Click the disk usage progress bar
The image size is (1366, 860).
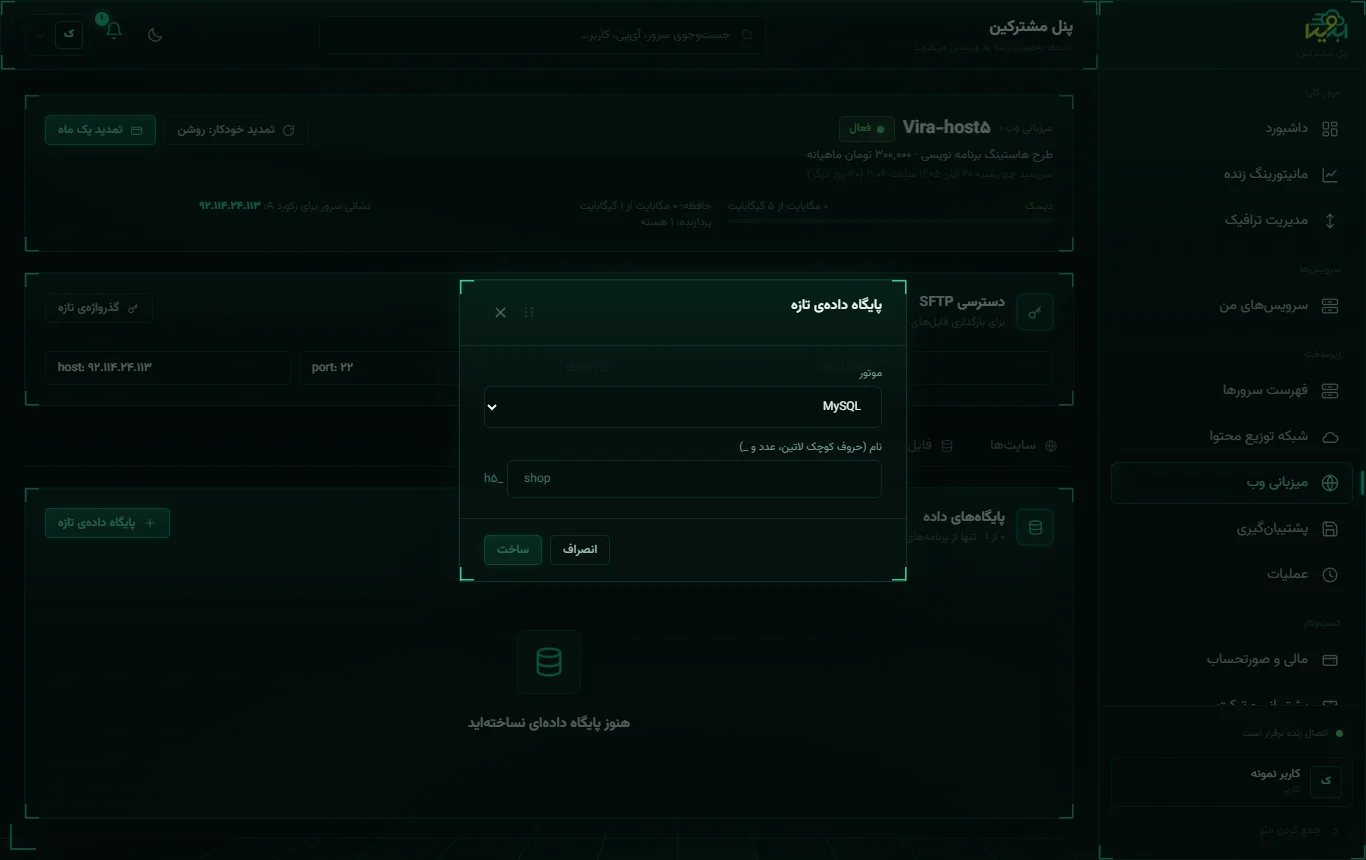click(x=890, y=220)
